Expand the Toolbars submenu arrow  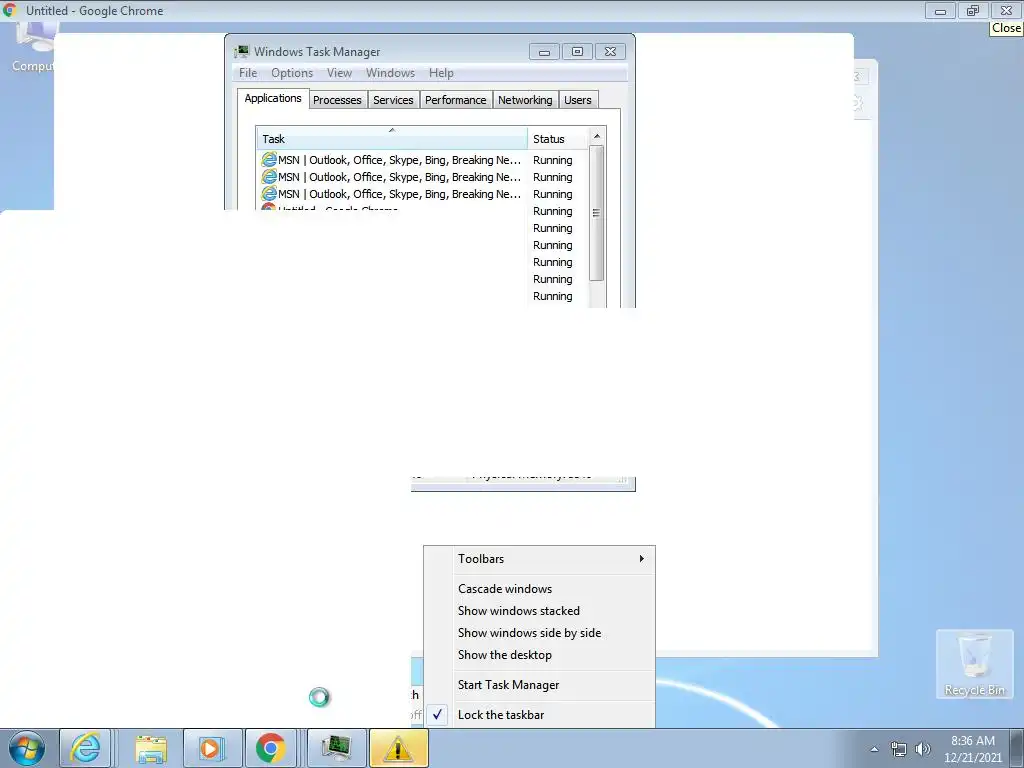click(642, 558)
